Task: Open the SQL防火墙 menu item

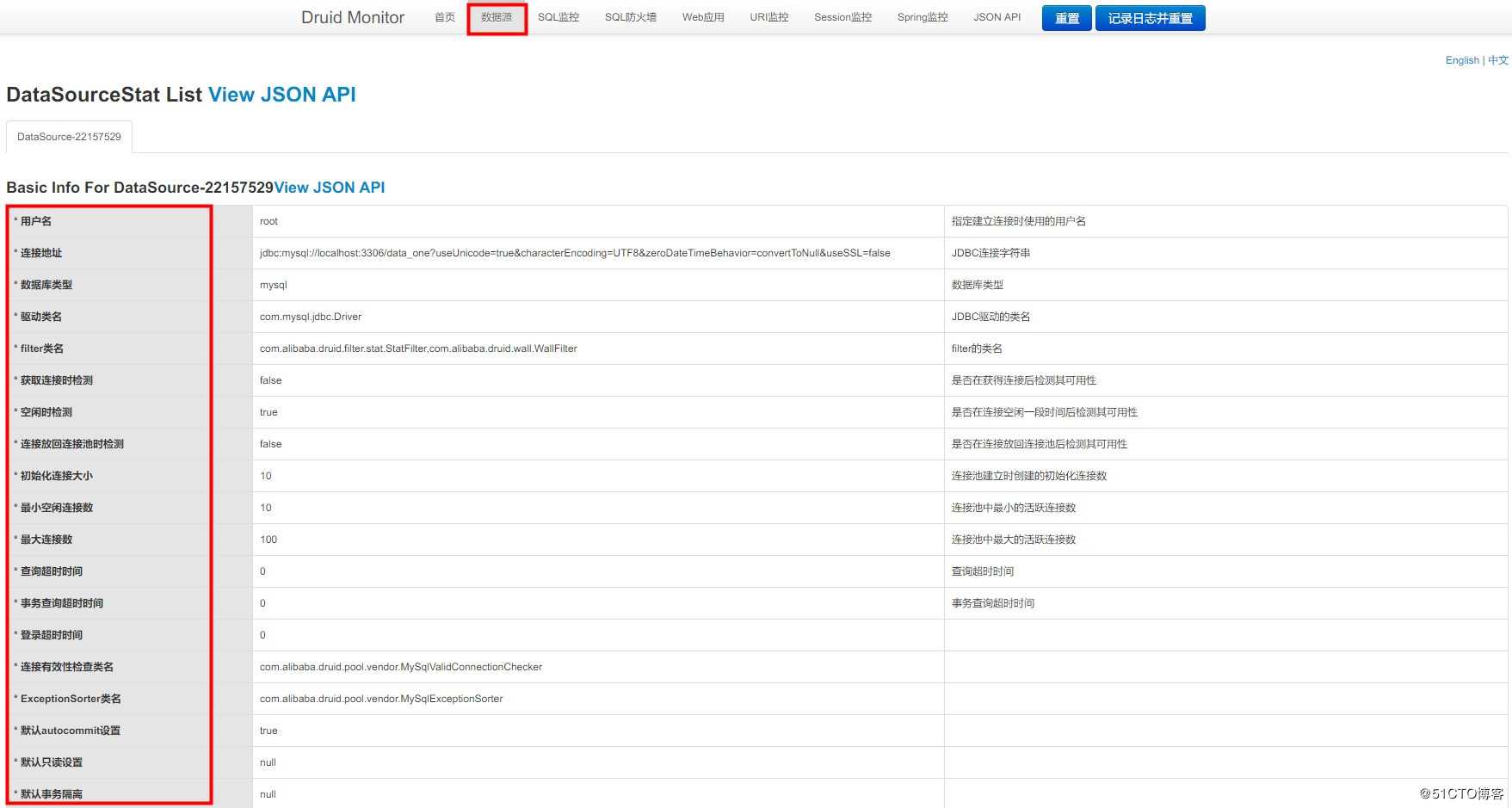Action: pyautogui.click(x=631, y=17)
